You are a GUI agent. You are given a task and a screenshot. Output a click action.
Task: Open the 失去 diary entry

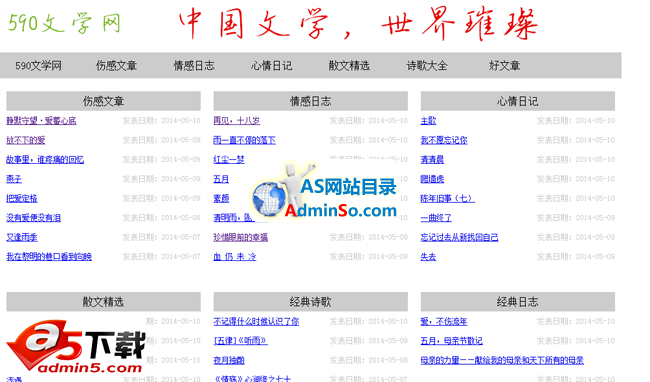pyautogui.click(x=428, y=257)
